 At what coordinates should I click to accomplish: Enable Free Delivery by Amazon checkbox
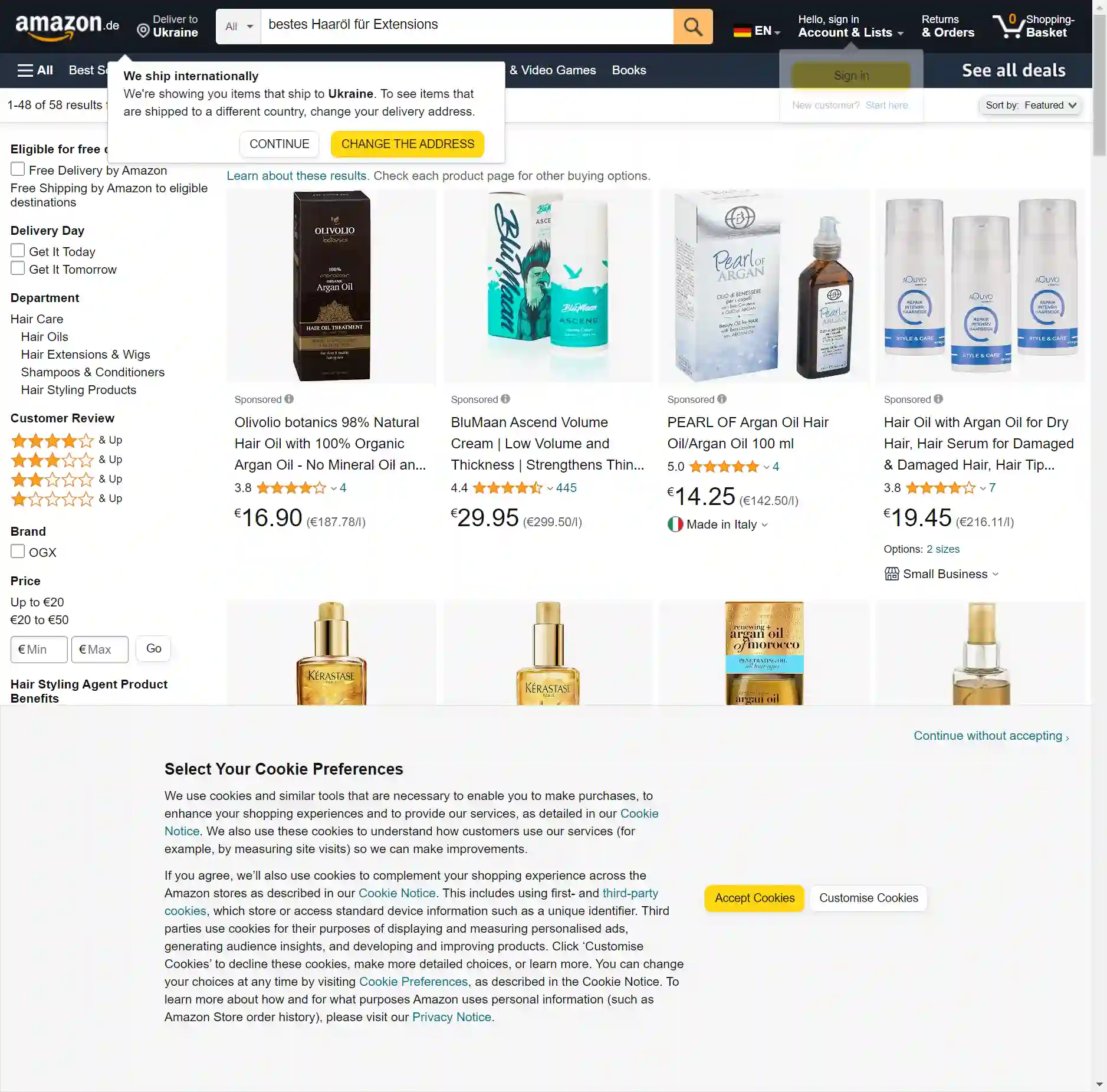(18, 169)
